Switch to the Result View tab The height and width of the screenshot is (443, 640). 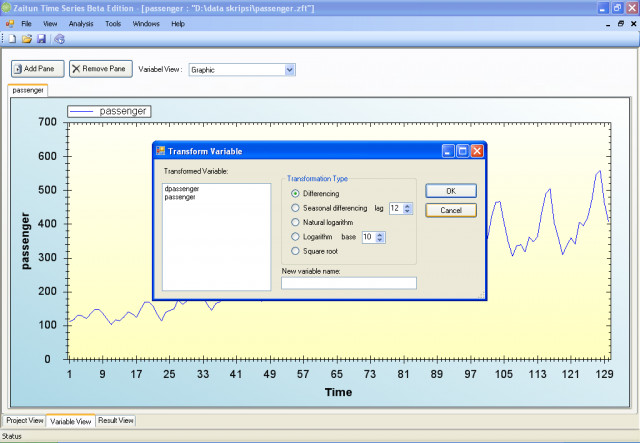(116, 420)
